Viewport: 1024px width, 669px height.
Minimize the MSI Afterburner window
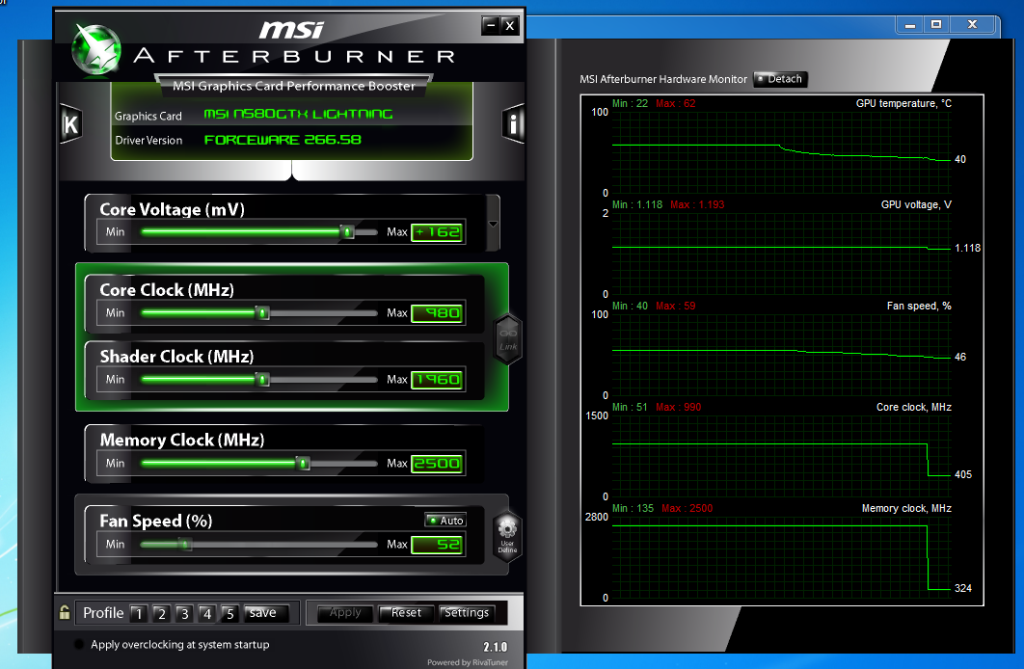489,25
